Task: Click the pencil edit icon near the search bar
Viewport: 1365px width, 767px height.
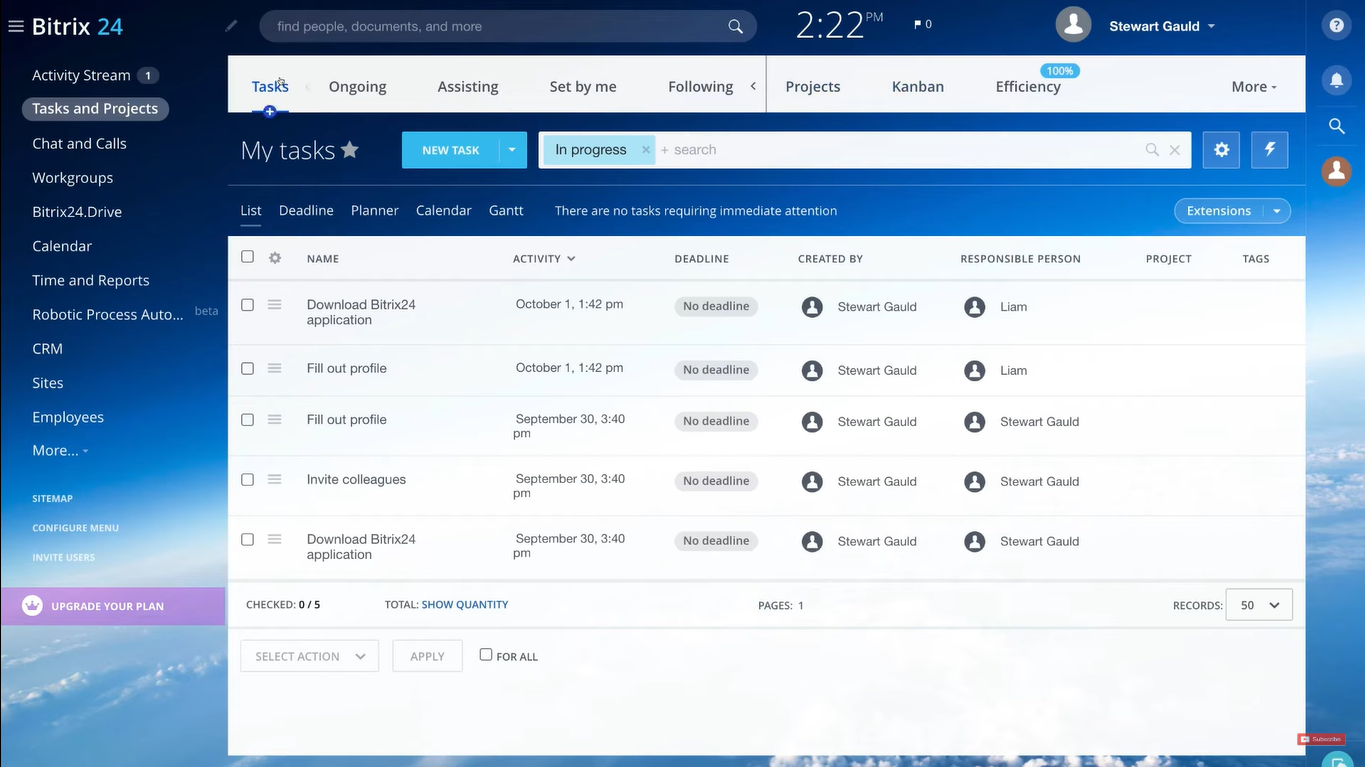Action: (x=231, y=25)
